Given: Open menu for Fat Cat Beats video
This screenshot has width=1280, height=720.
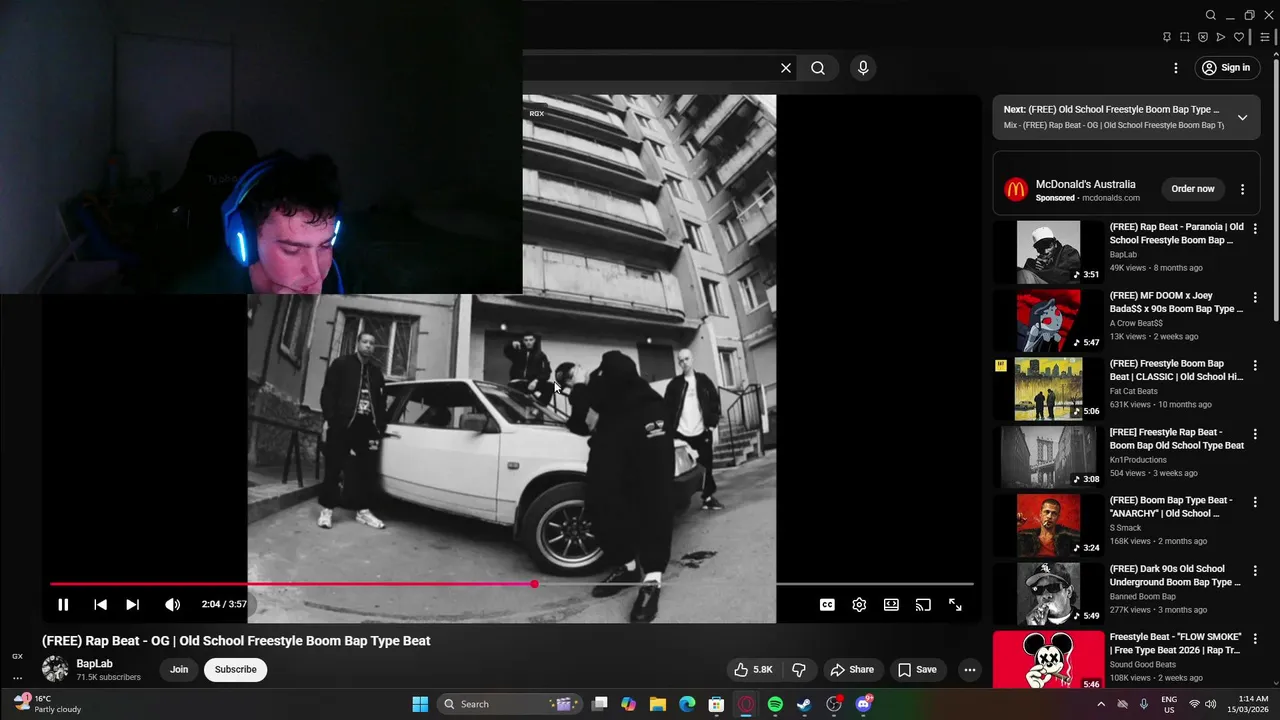Looking at the screenshot, I should tap(1255, 365).
